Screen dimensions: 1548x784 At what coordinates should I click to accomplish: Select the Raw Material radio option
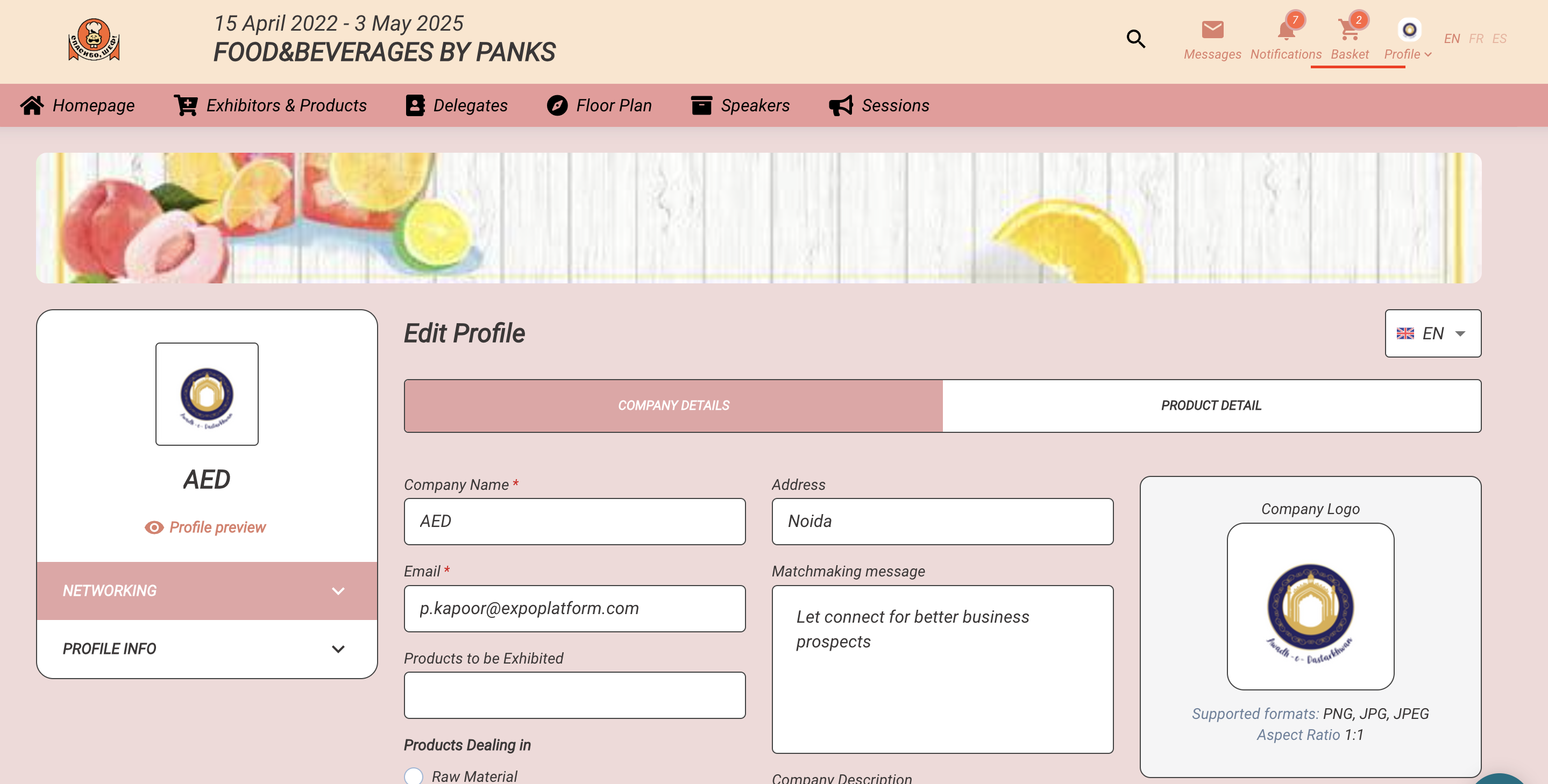click(x=414, y=775)
